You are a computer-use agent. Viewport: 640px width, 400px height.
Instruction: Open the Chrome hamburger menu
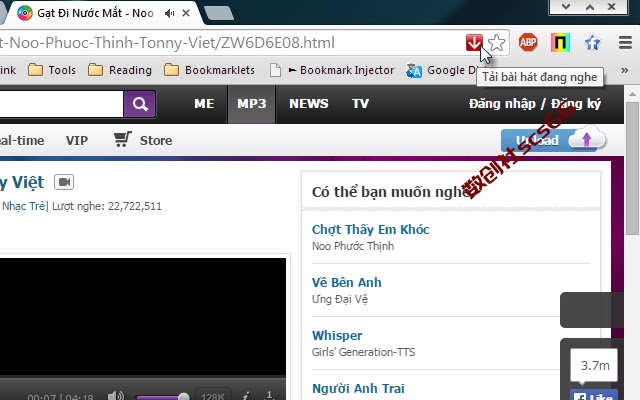click(625, 42)
